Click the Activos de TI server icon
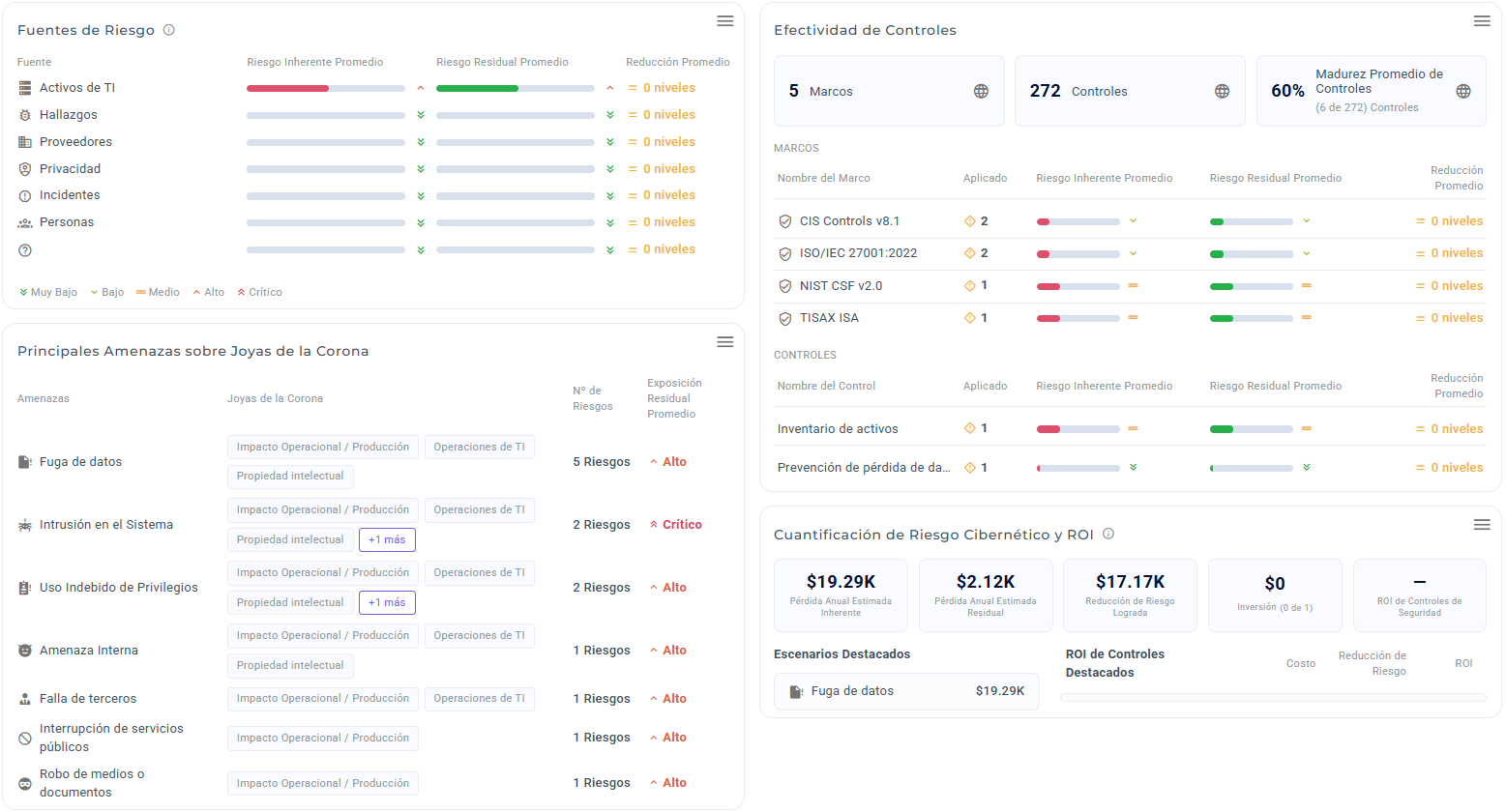1506x812 pixels. coord(25,88)
